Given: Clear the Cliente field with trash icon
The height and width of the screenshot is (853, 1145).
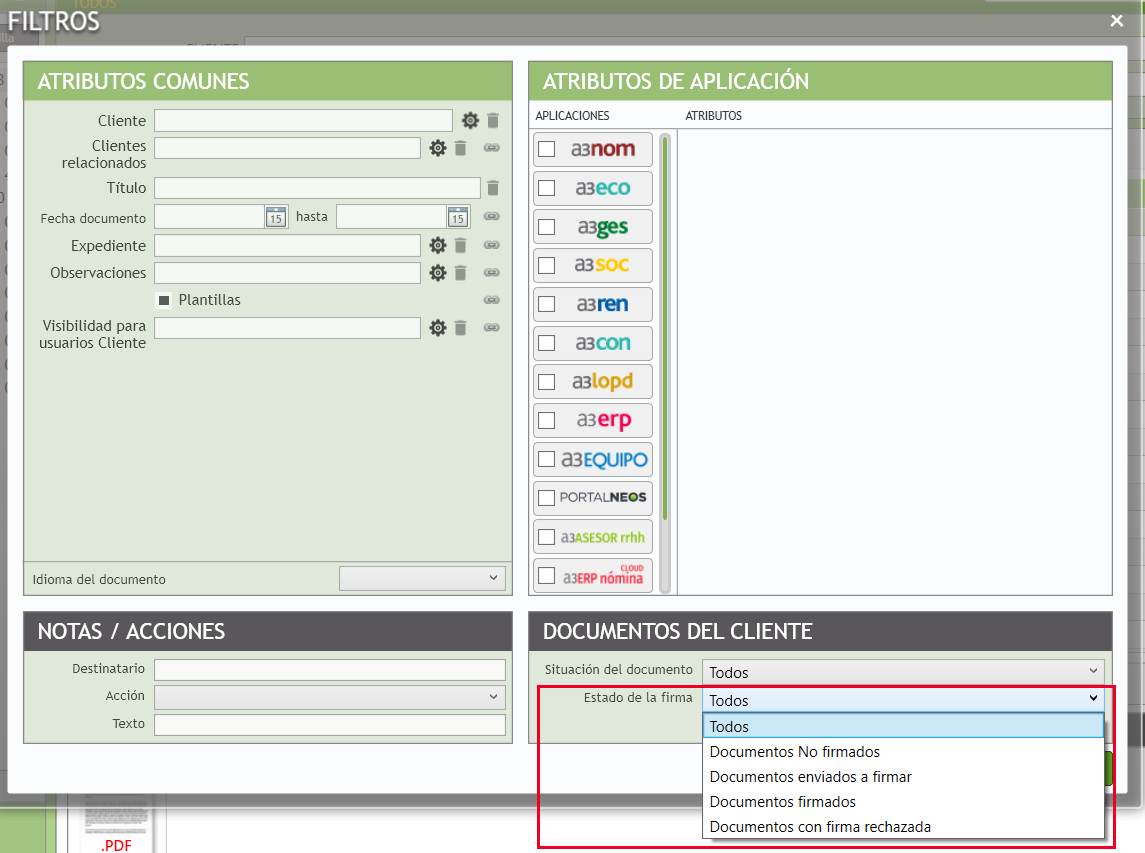Looking at the screenshot, I should [493, 121].
